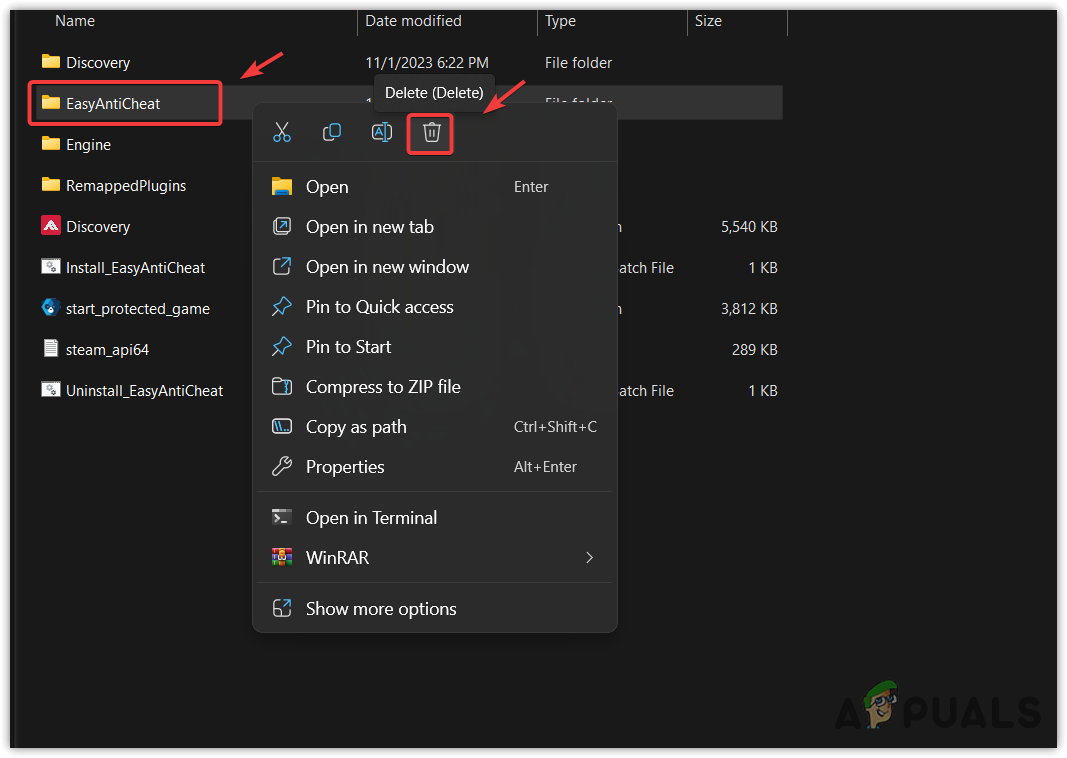Choose Open in new tab
This screenshot has width=1067, height=758.
click(435, 227)
